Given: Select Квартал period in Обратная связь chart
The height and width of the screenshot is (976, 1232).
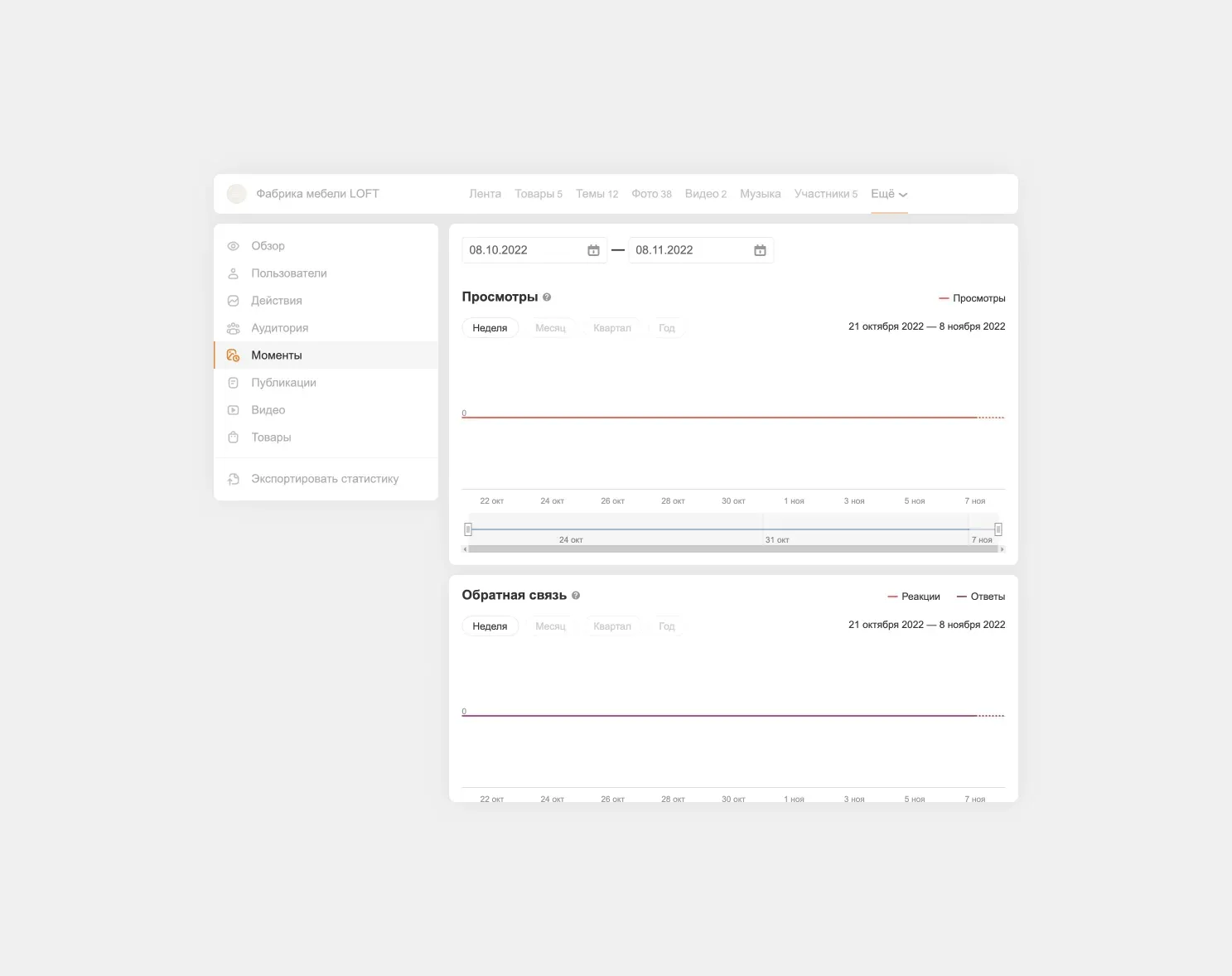Looking at the screenshot, I should pos(611,626).
